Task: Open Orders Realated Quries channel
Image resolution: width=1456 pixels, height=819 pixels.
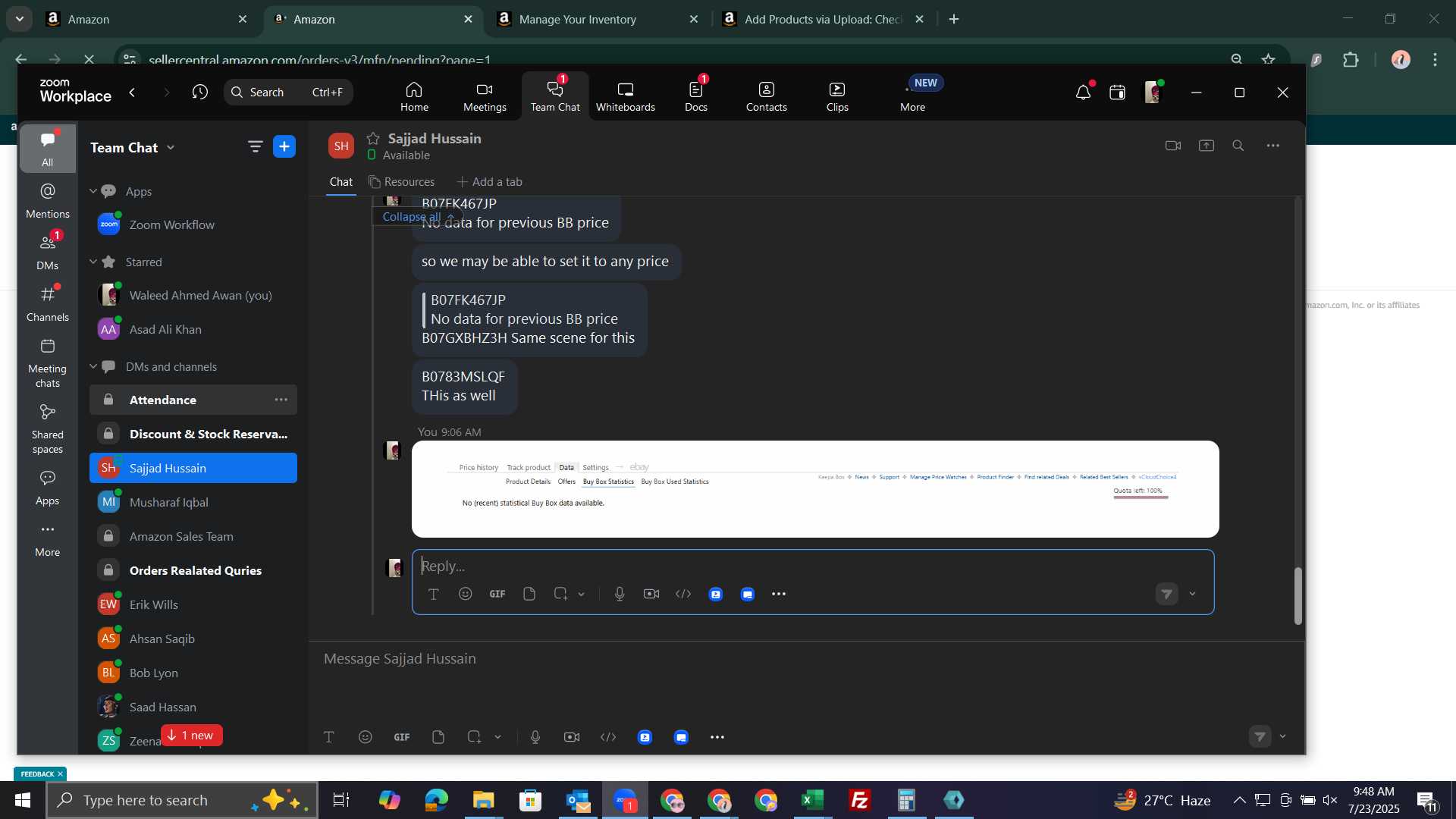Action: 193,571
